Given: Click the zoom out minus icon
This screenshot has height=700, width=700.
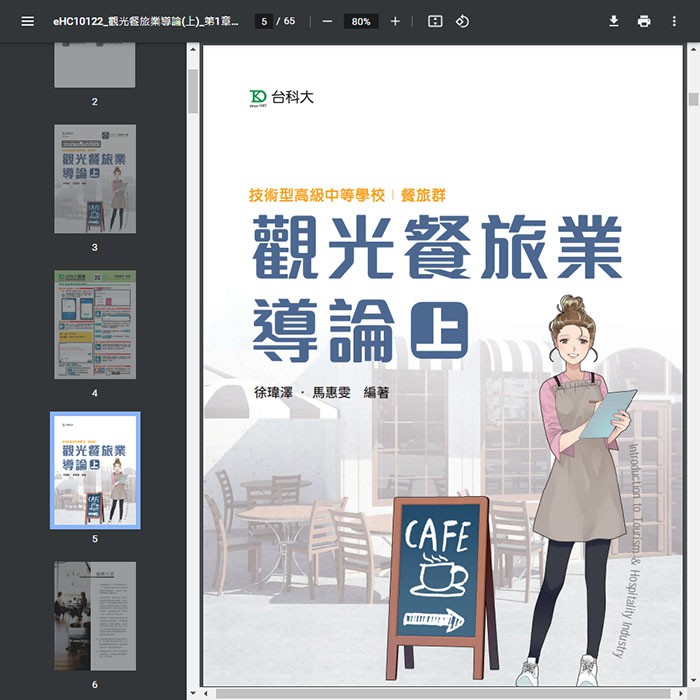Looking at the screenshot, I should pos(327,21).
